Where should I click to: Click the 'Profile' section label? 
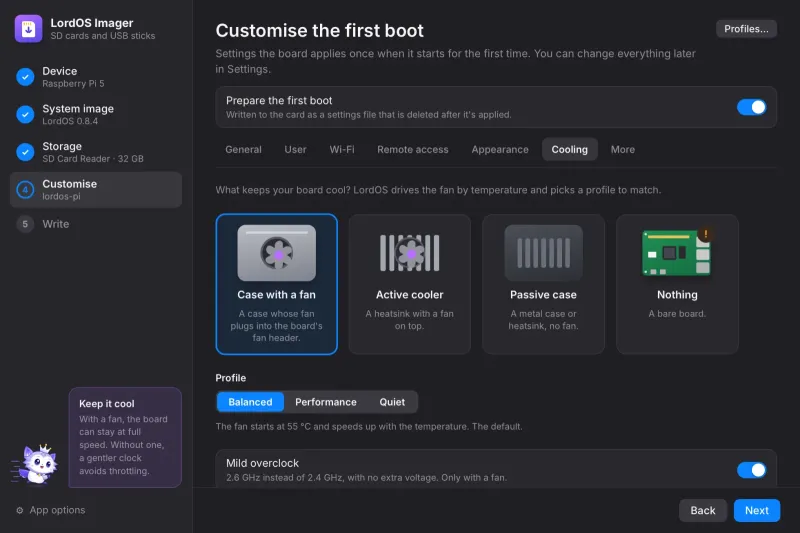pos(231,378)
